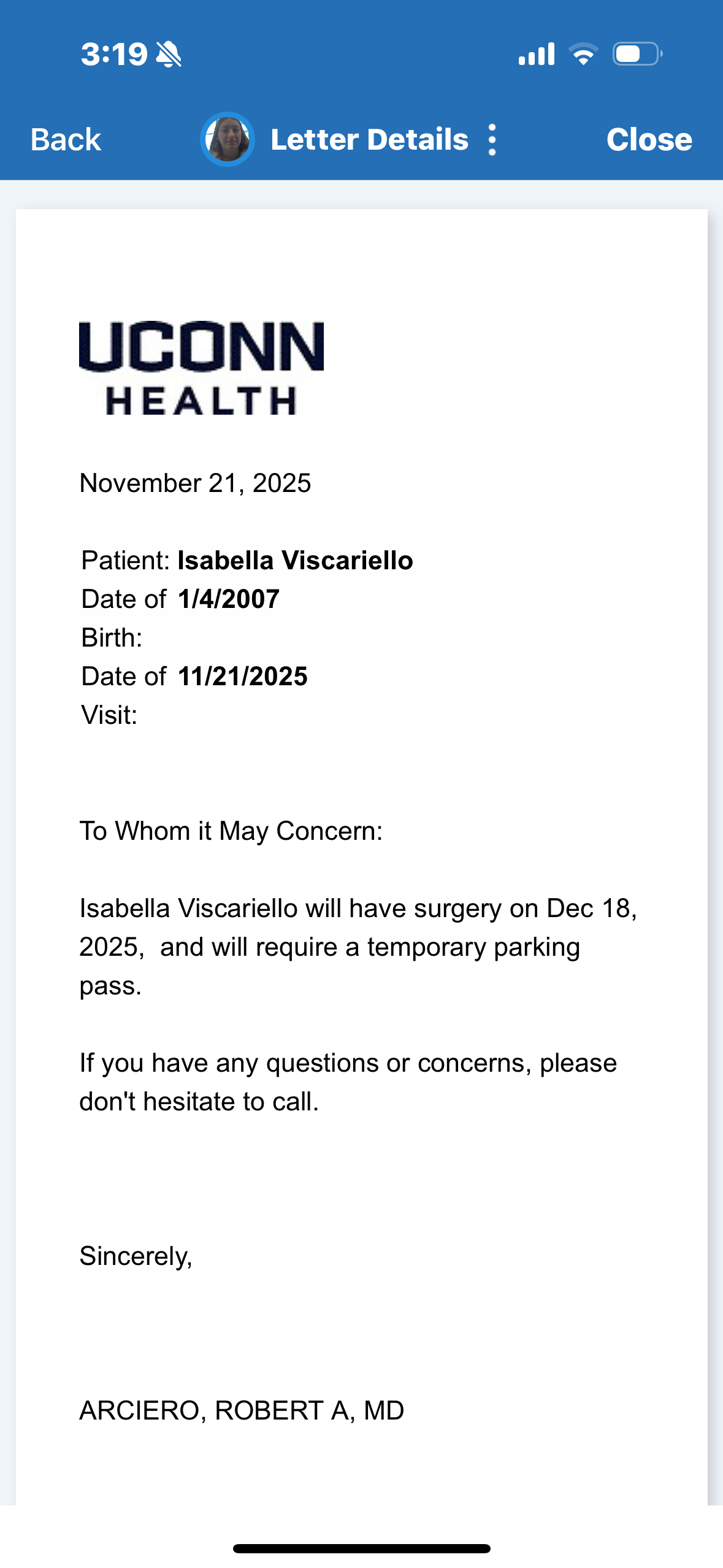This screenshot has width=723, height=1568.
Task: Tap the home indicator bar
Action: pyautogui.click(x=361, y=1548)
